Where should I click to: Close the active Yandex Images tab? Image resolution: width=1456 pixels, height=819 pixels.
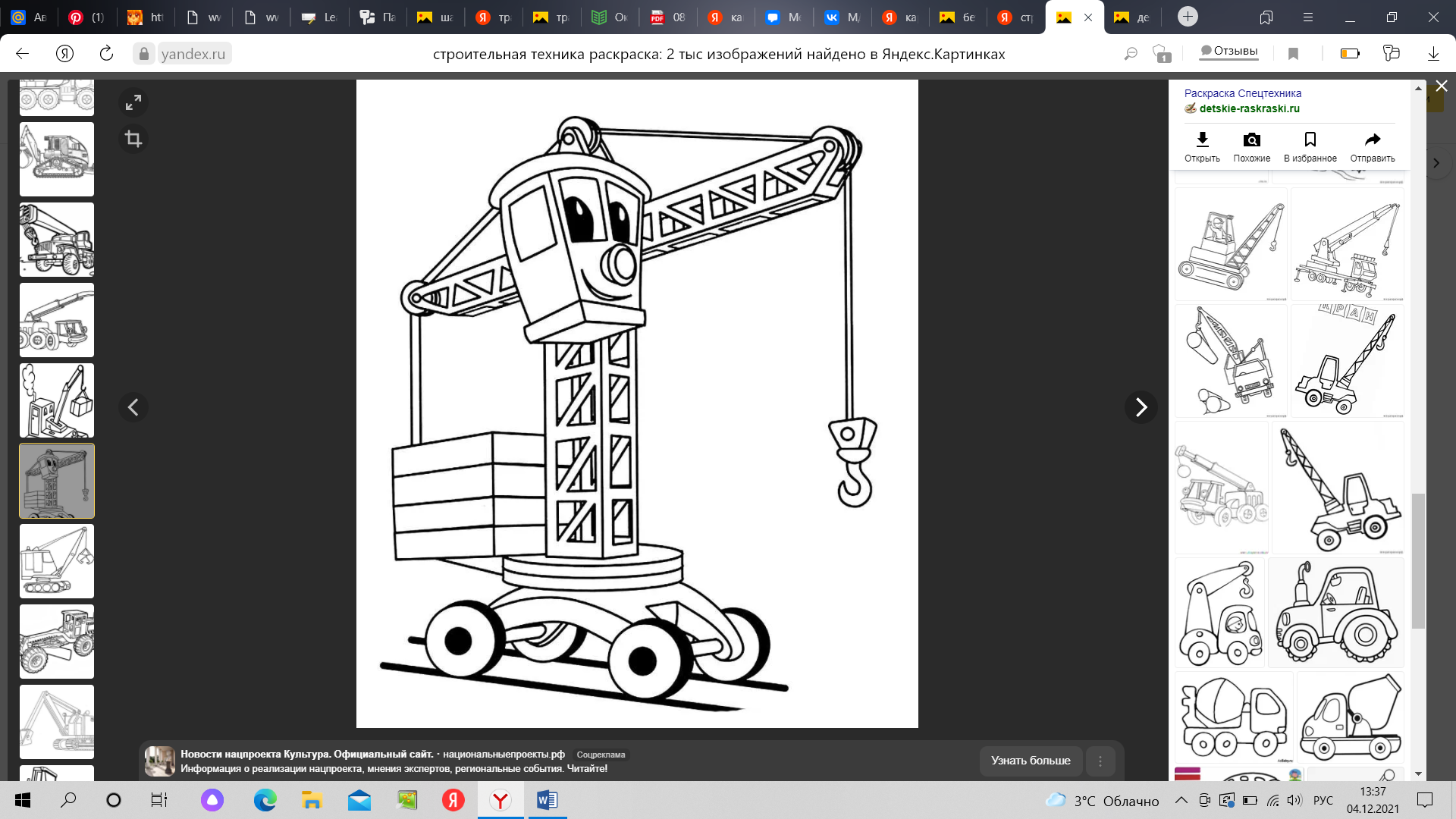click(1088, 17)
